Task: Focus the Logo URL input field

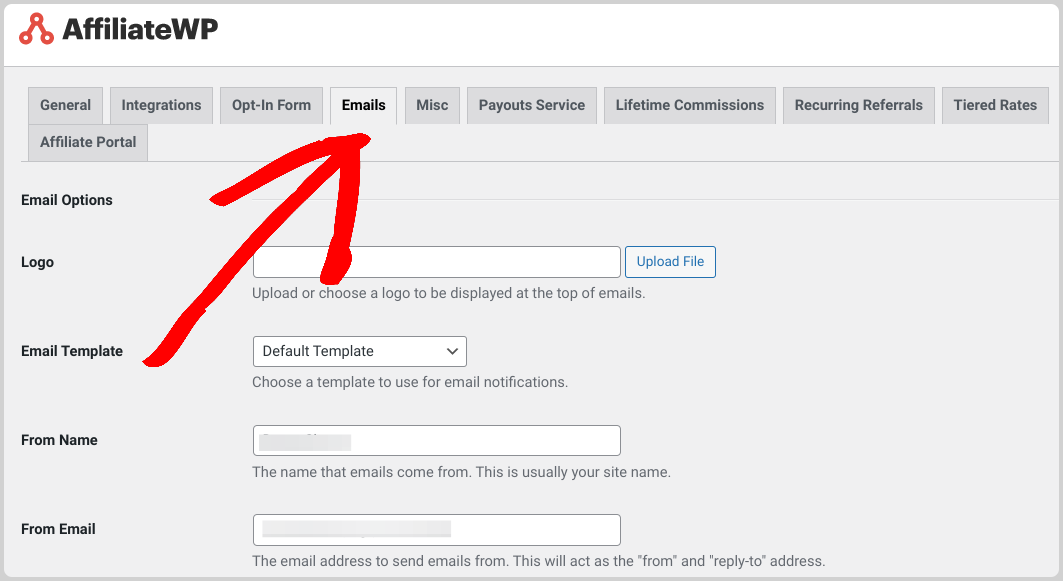Action: [x=437, y=262]
